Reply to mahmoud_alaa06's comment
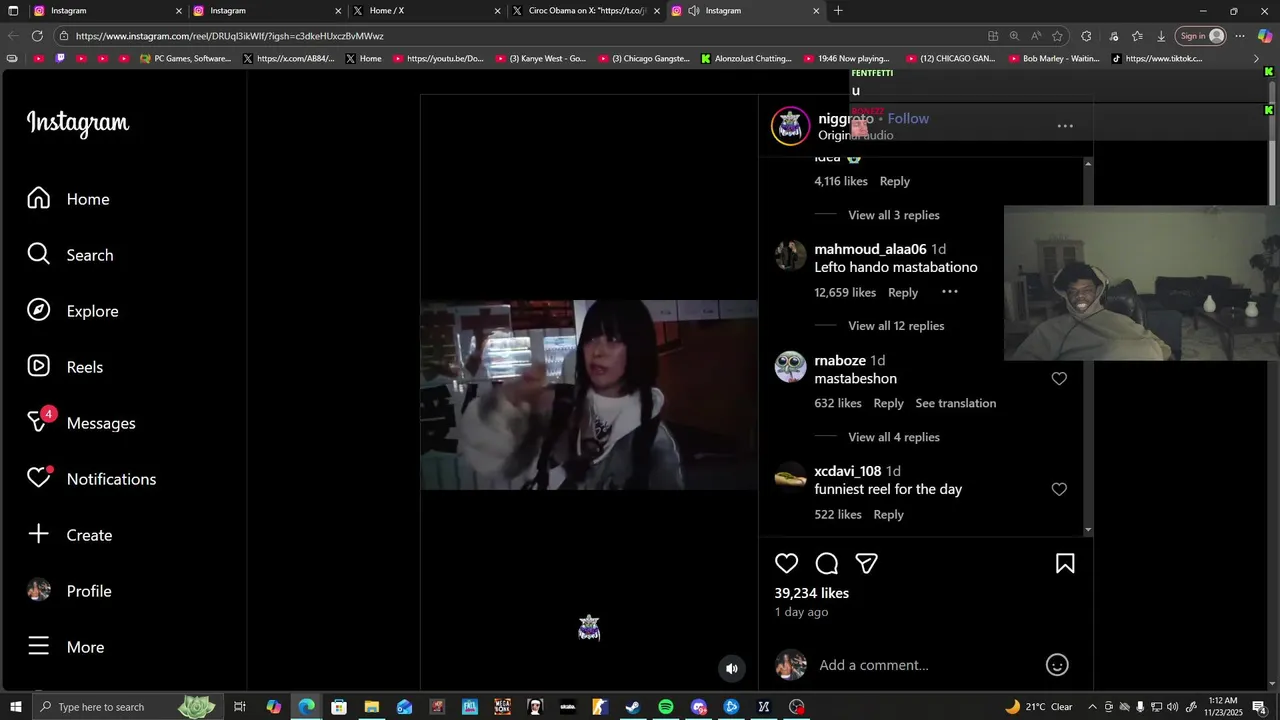Image resolution: width=1280 pixels, height=720 pixels. (903, 292)
